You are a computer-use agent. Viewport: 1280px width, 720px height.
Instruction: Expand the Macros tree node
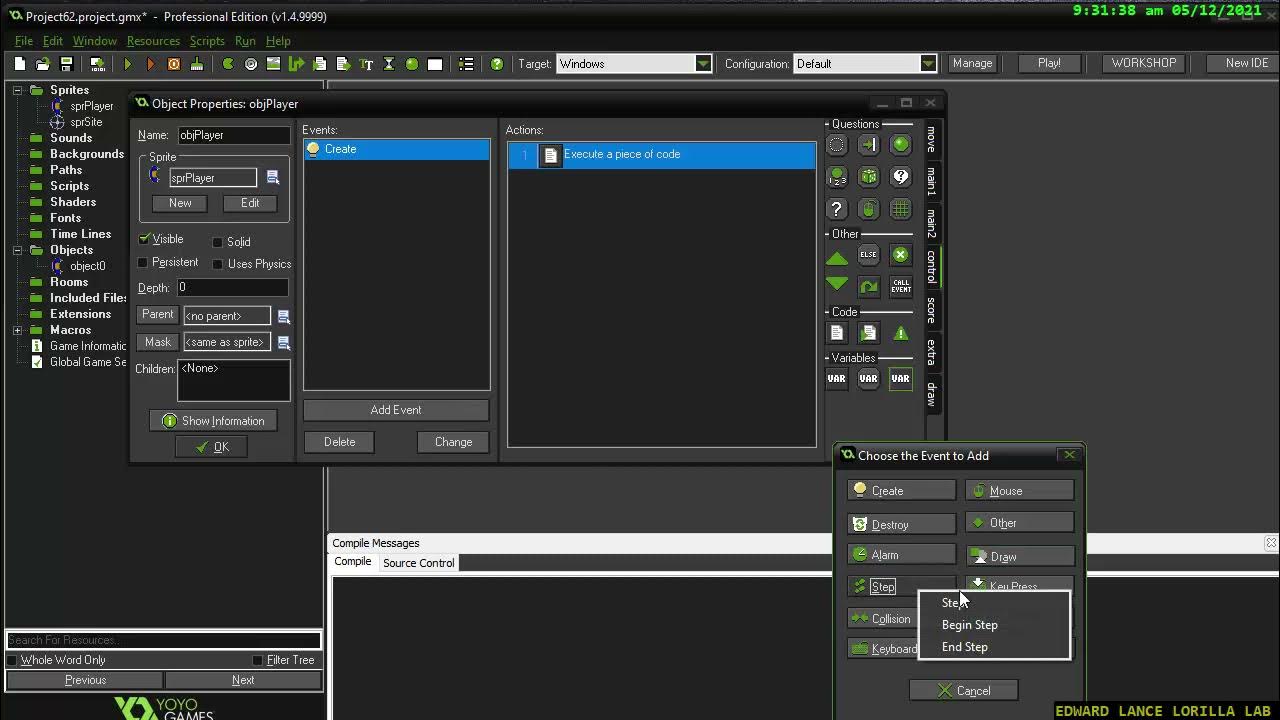[x=18, y=330]
